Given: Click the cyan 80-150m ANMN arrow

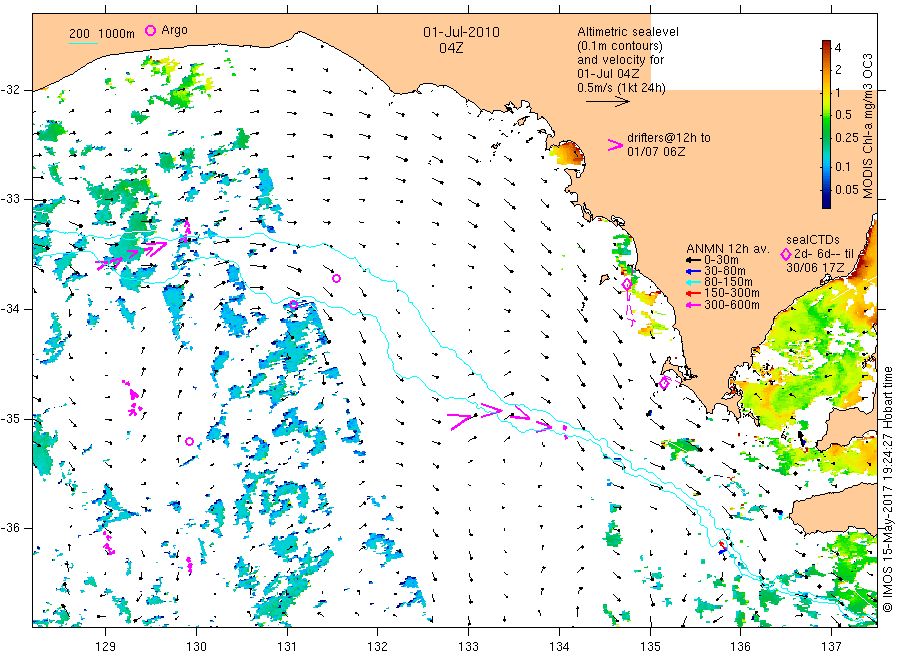Looking at the screenshot, I should [693, 282].
